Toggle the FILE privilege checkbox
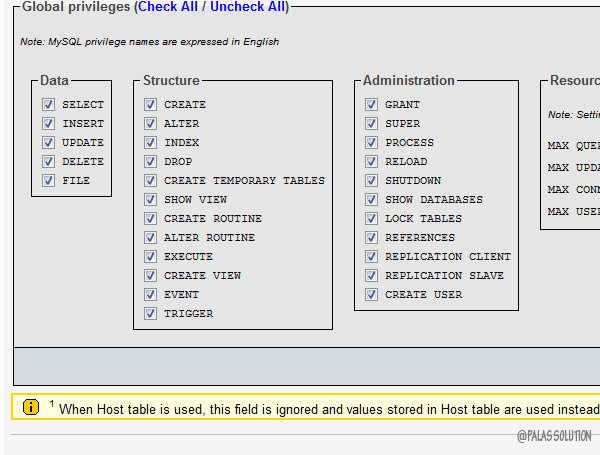This screenshot has width=600, height=455. point(48,180)
